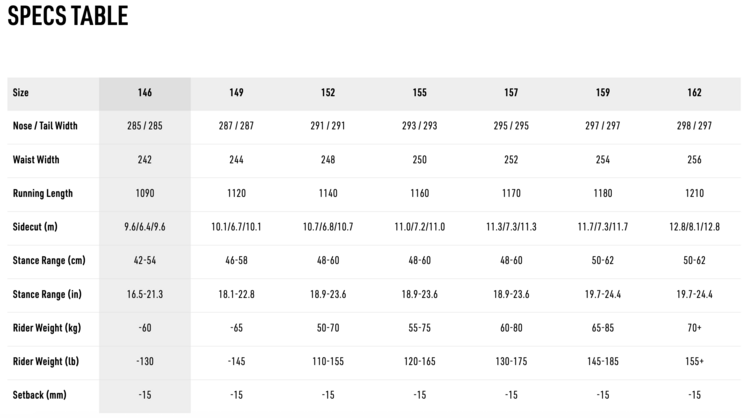
Task: Select the 159 size column header
Action: [x=603, y=93]
